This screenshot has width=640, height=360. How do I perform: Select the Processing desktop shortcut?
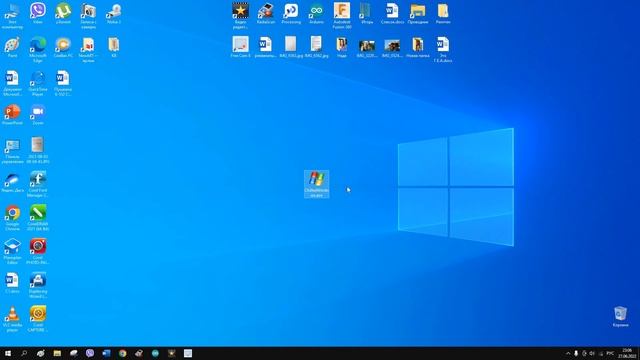click(291, 13)
